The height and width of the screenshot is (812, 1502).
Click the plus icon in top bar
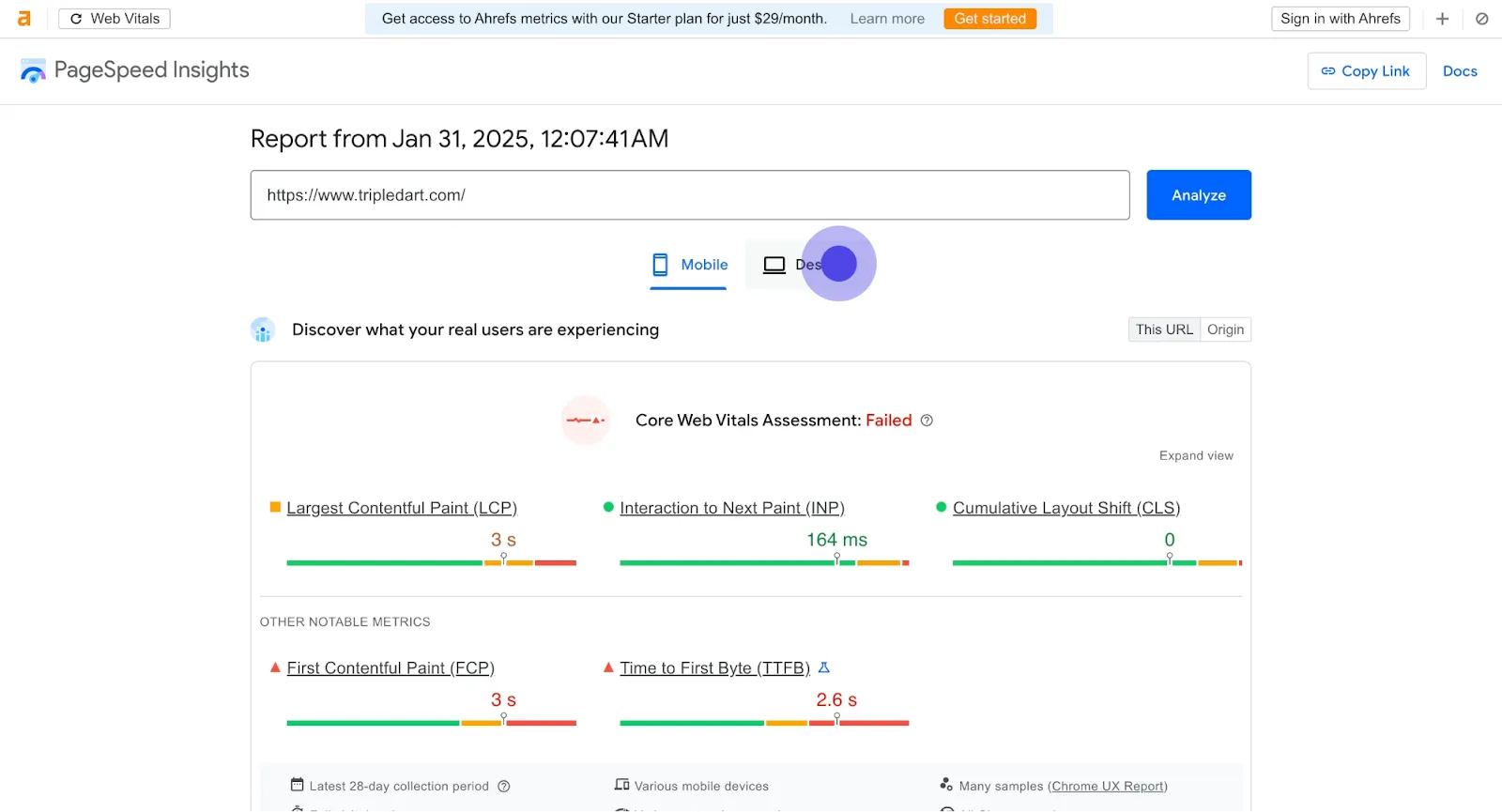pyautogui.click(x=1443, y=19)
